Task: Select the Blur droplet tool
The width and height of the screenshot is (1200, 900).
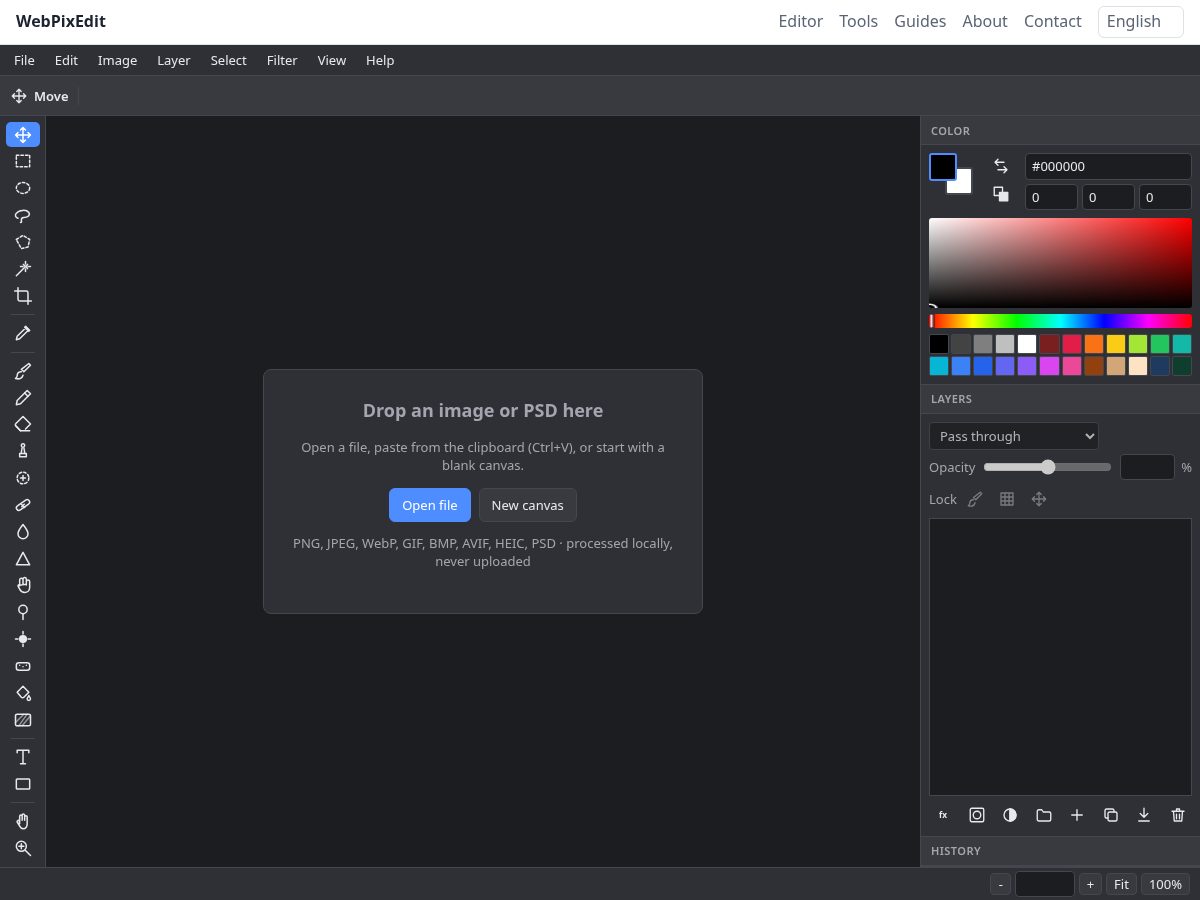Action: click(23, 533)
